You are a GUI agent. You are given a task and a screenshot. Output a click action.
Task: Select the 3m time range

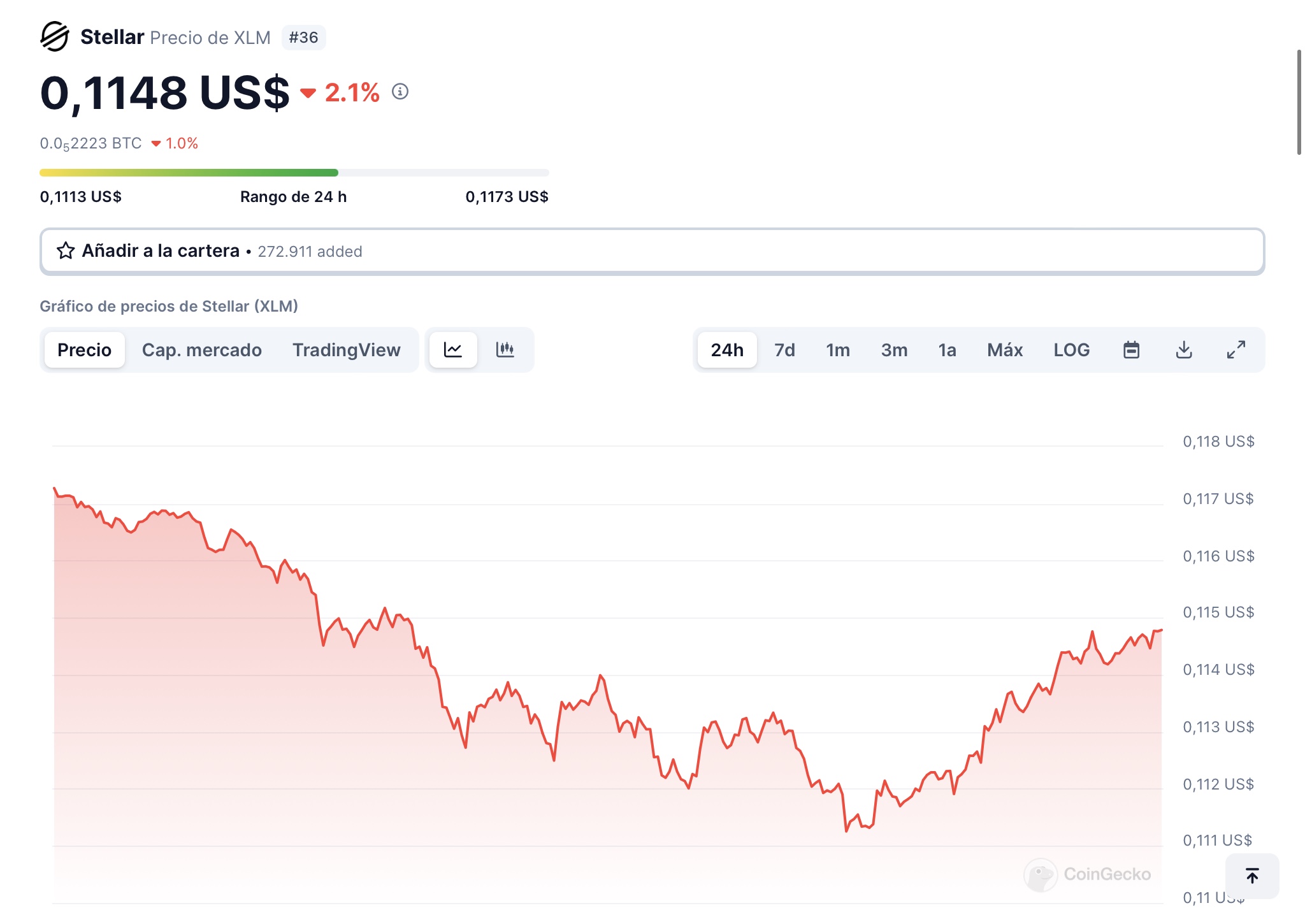click(894, 350)
